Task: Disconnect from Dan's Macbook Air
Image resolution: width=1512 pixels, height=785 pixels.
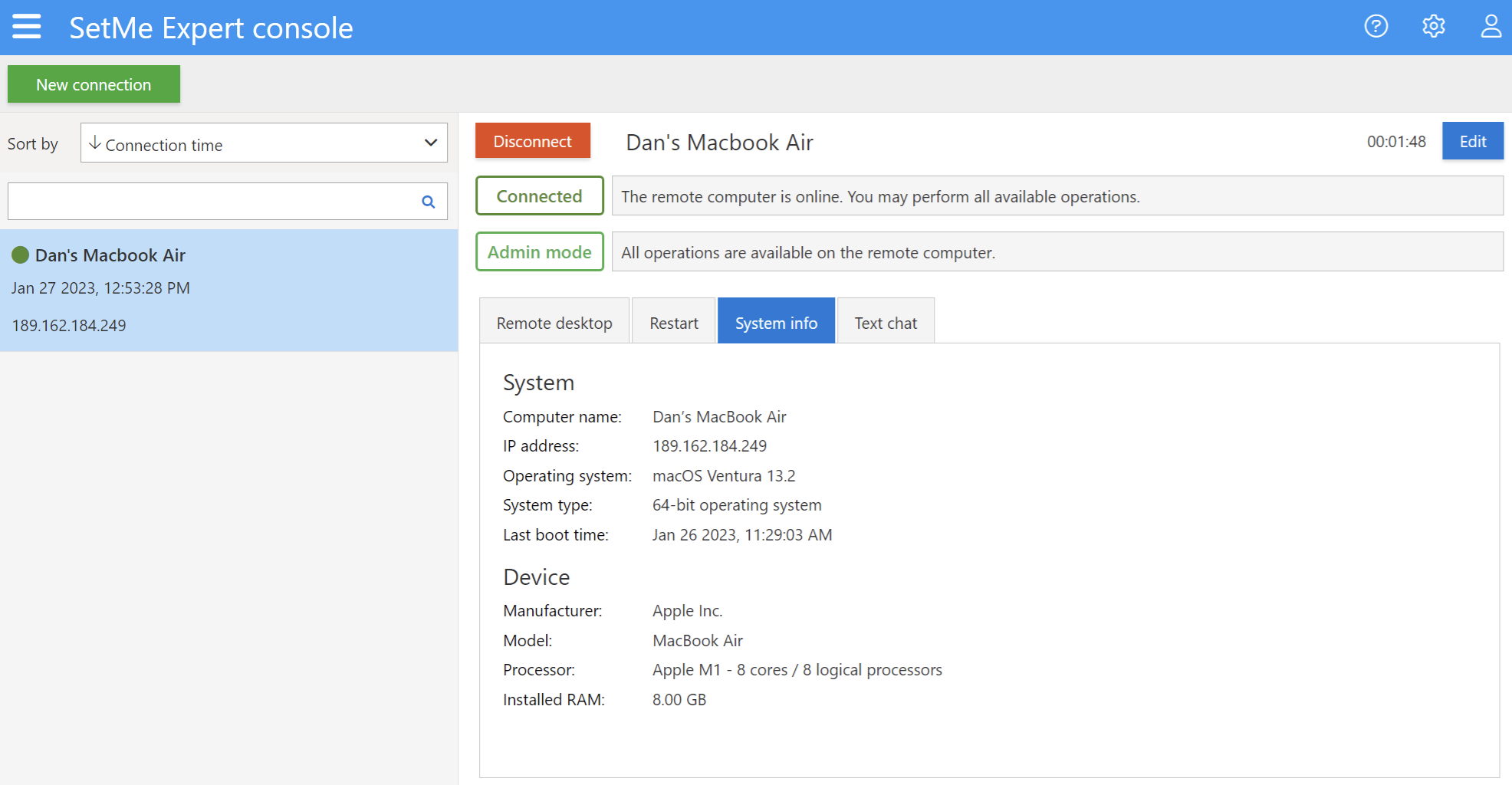Action: (x=533, y=141)
